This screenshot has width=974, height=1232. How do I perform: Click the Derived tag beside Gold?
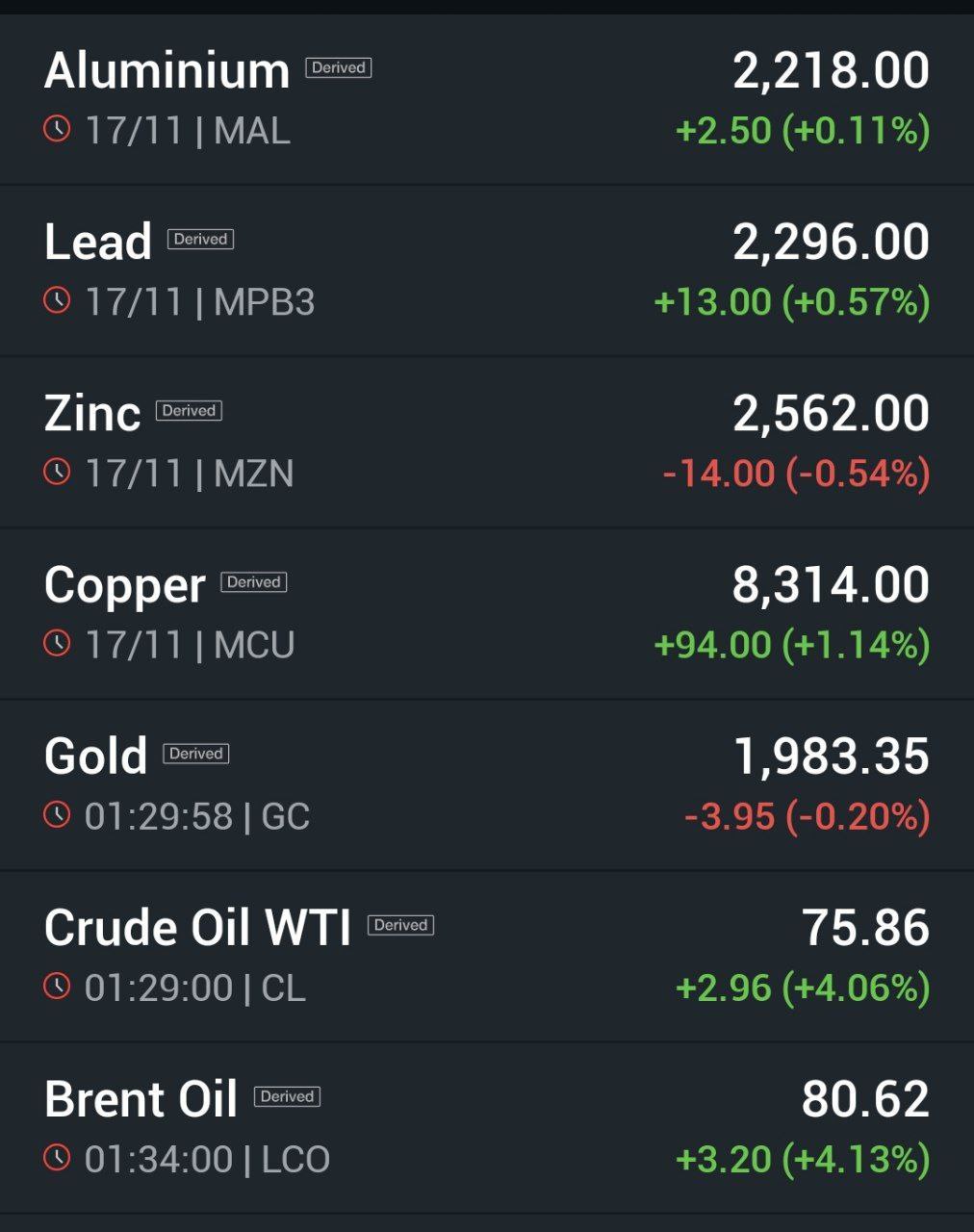click(196, 754)
